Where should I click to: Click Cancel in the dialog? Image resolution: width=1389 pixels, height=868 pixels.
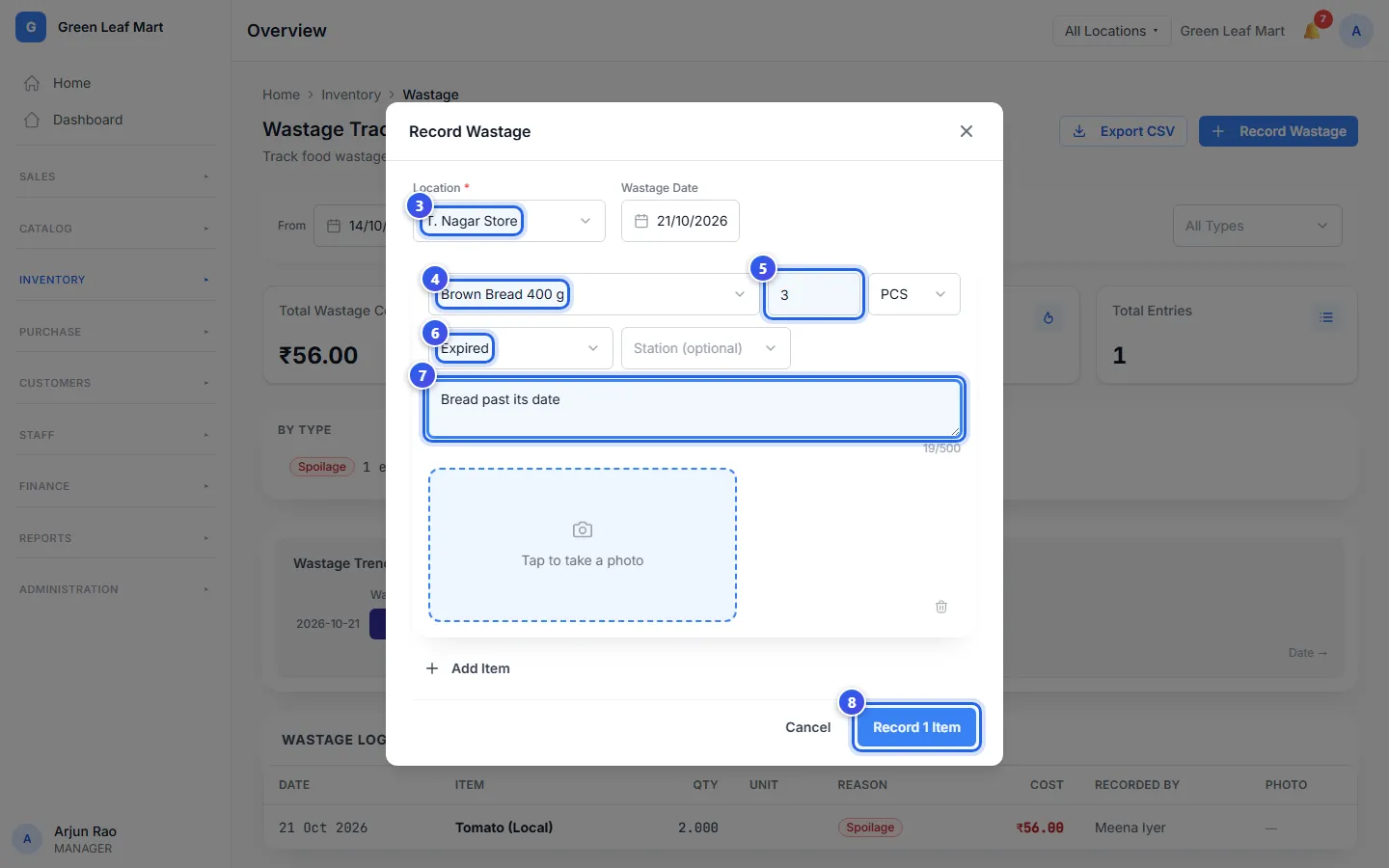click(x=808, y=727)
